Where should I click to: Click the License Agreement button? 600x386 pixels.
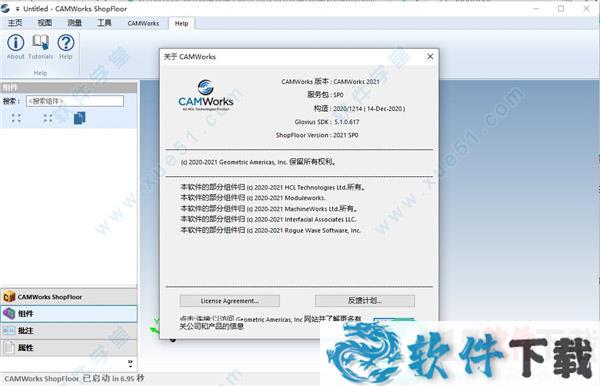click(x=230, y=301)
